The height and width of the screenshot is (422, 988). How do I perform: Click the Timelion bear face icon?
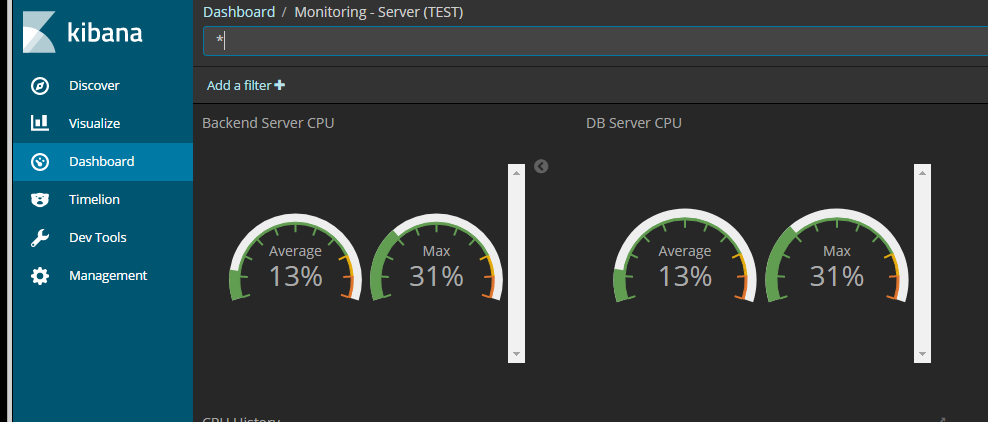coord(40,200)
